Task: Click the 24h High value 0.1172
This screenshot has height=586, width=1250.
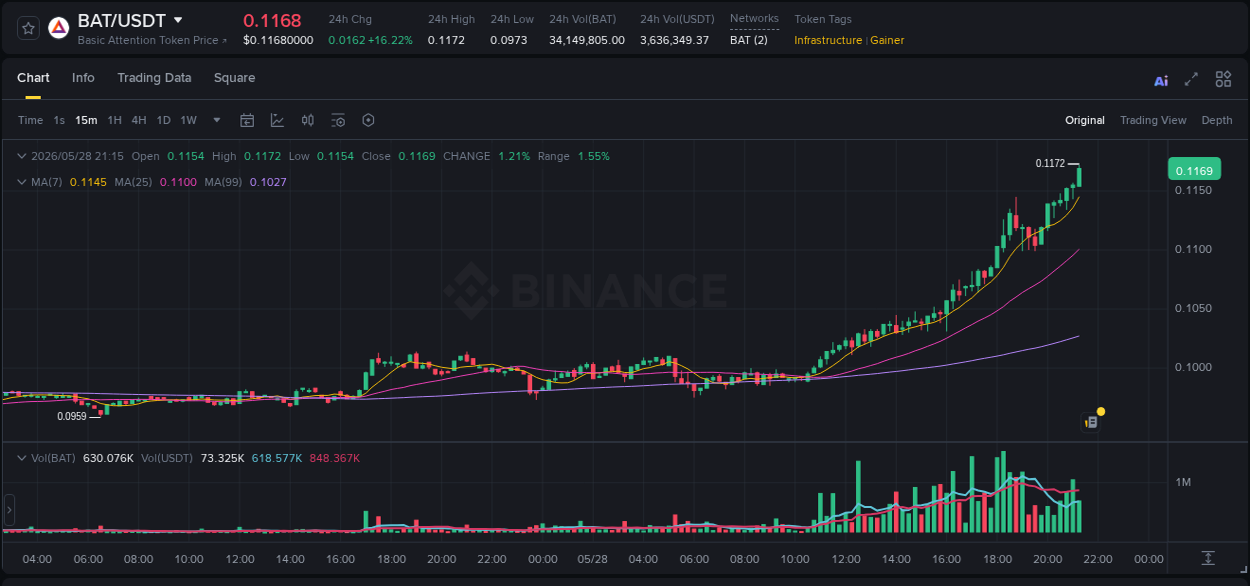Action: pyautogui.click(x=446, y=40)
